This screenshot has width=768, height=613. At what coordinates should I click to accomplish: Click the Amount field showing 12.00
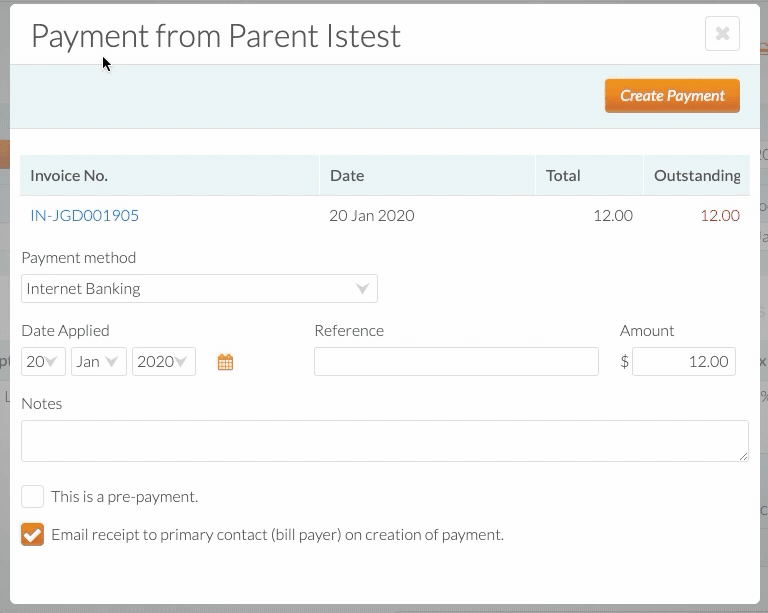click(x=684, y=362)
